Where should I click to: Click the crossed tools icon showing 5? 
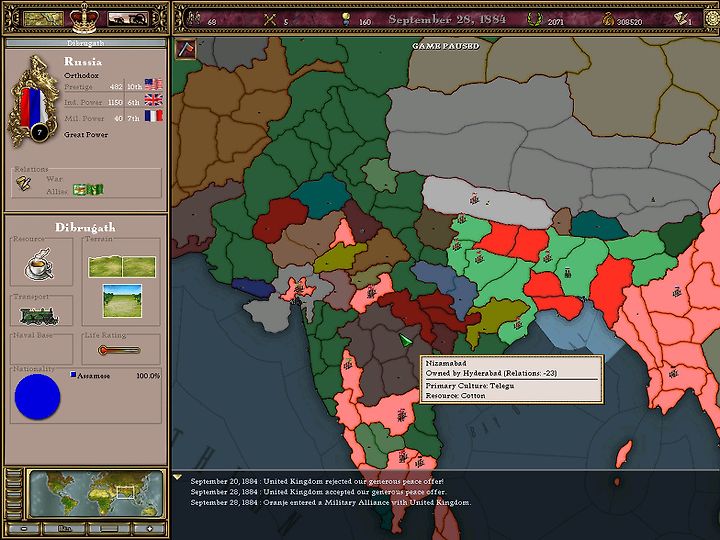click(x=270, y=19)
